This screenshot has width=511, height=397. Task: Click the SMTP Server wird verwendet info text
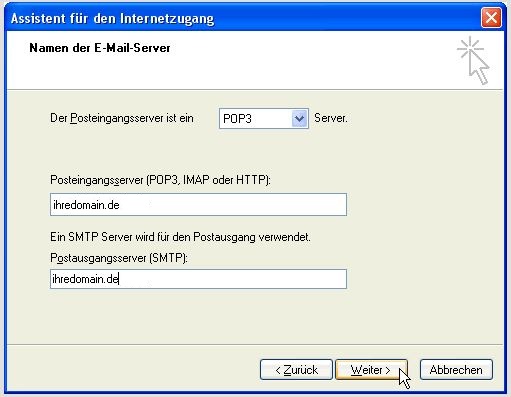click(x=180, y=237)
